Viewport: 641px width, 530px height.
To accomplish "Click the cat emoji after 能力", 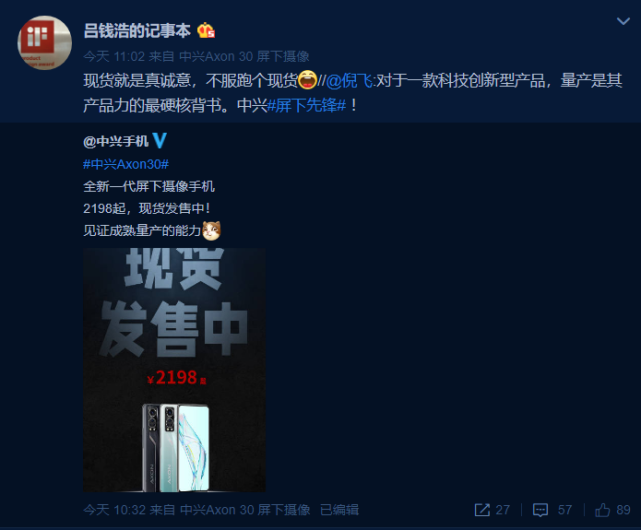I will click(x=211, y=231).
